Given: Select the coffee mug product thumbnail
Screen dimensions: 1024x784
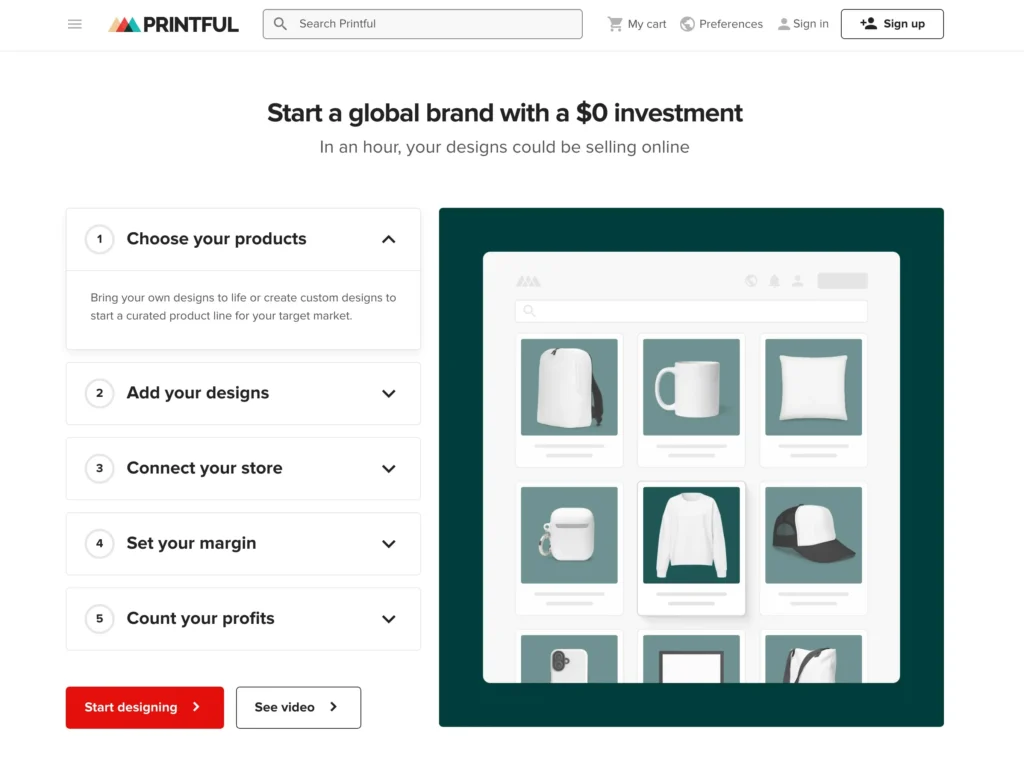Looking at the screenshot, I should click(x=691, y=399).
